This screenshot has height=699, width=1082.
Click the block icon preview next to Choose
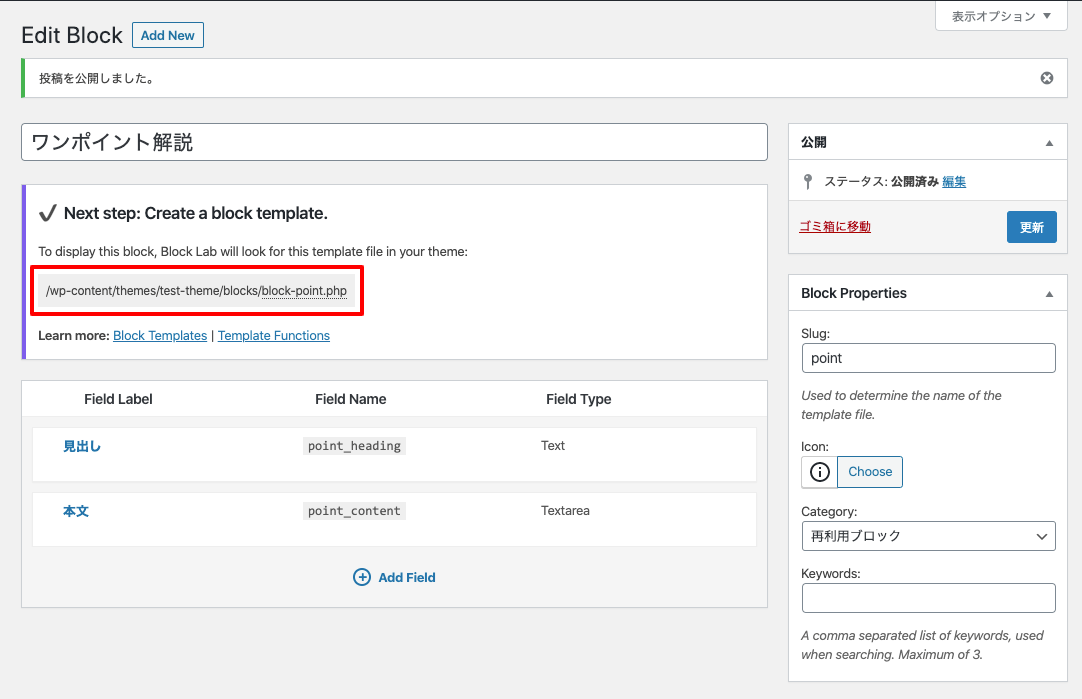click(x=818, y=471)
